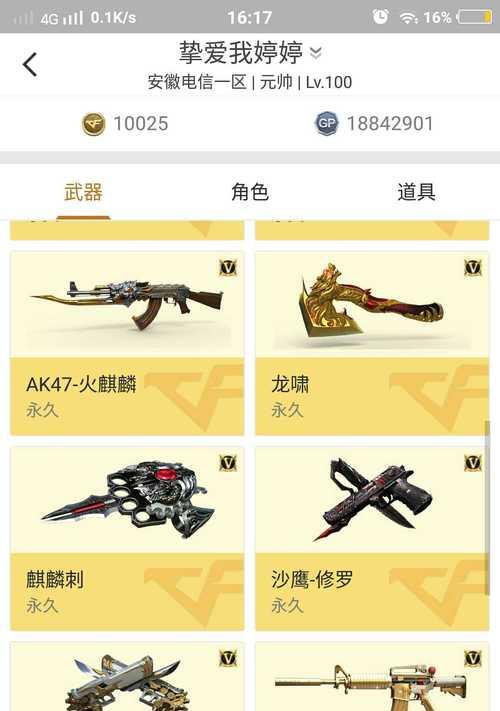This screenshot has width=500, height=711.
Task: Switch to the 武器 tab
Action: (83, 192)
